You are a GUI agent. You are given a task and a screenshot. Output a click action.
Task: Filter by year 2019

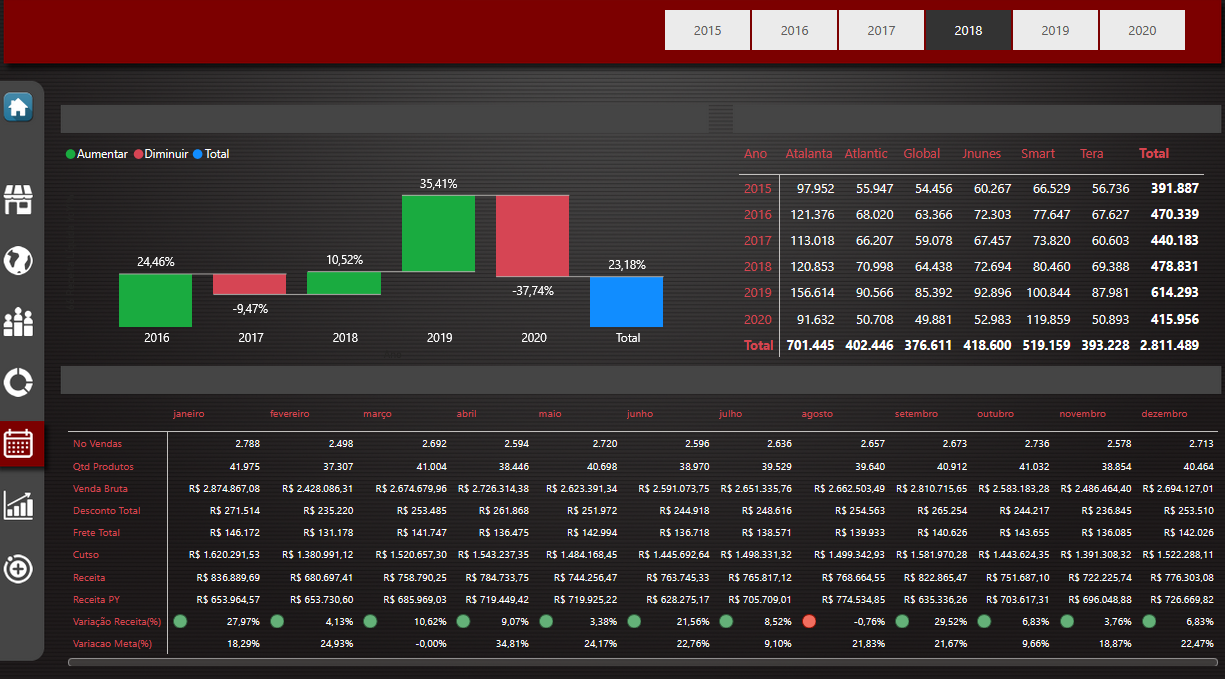click(x=1055, y=31)
